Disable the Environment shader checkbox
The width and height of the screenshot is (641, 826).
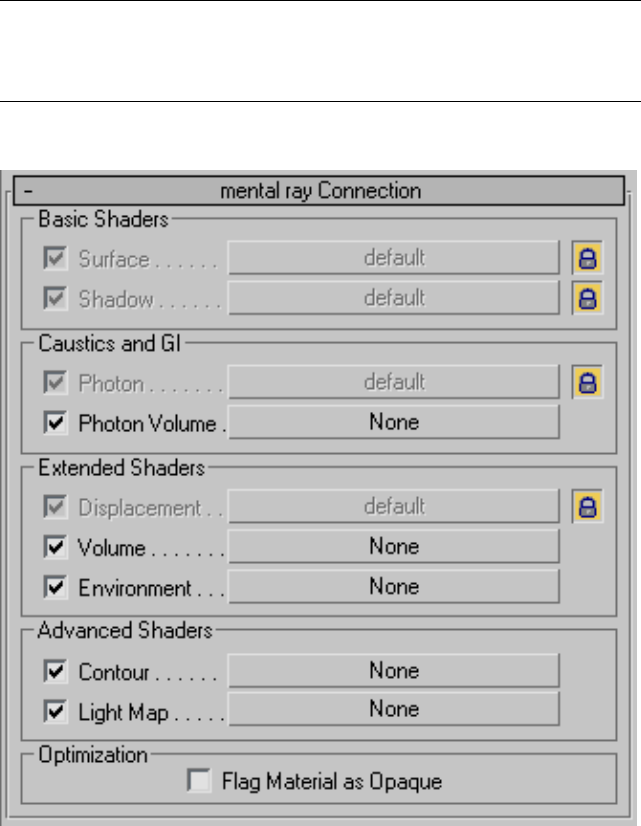coord(54,588)
